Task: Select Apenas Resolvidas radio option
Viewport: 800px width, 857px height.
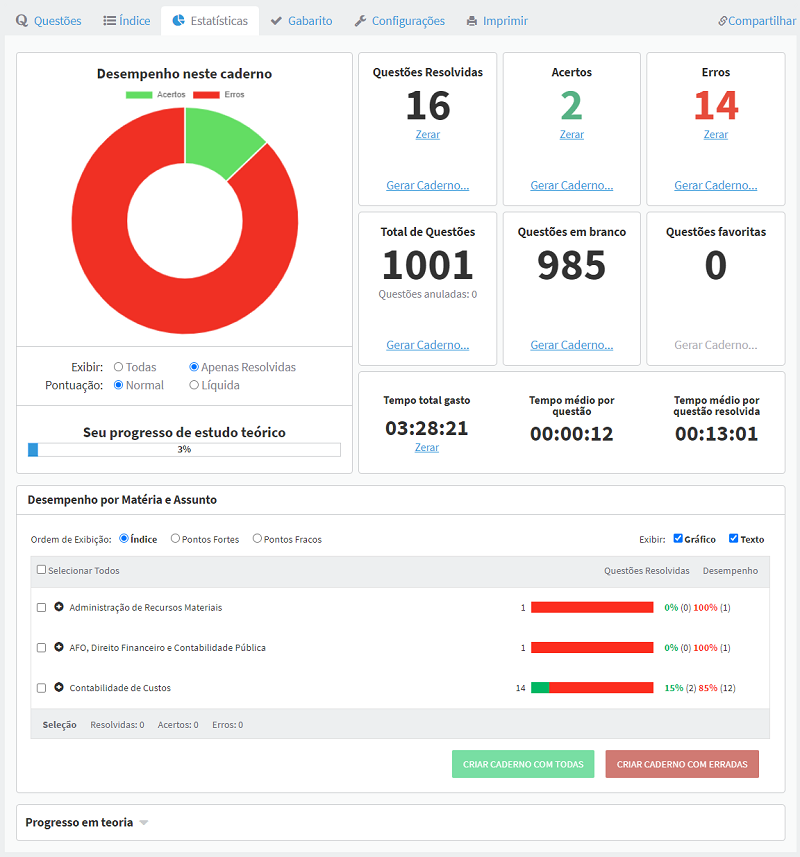Action: 193,367
